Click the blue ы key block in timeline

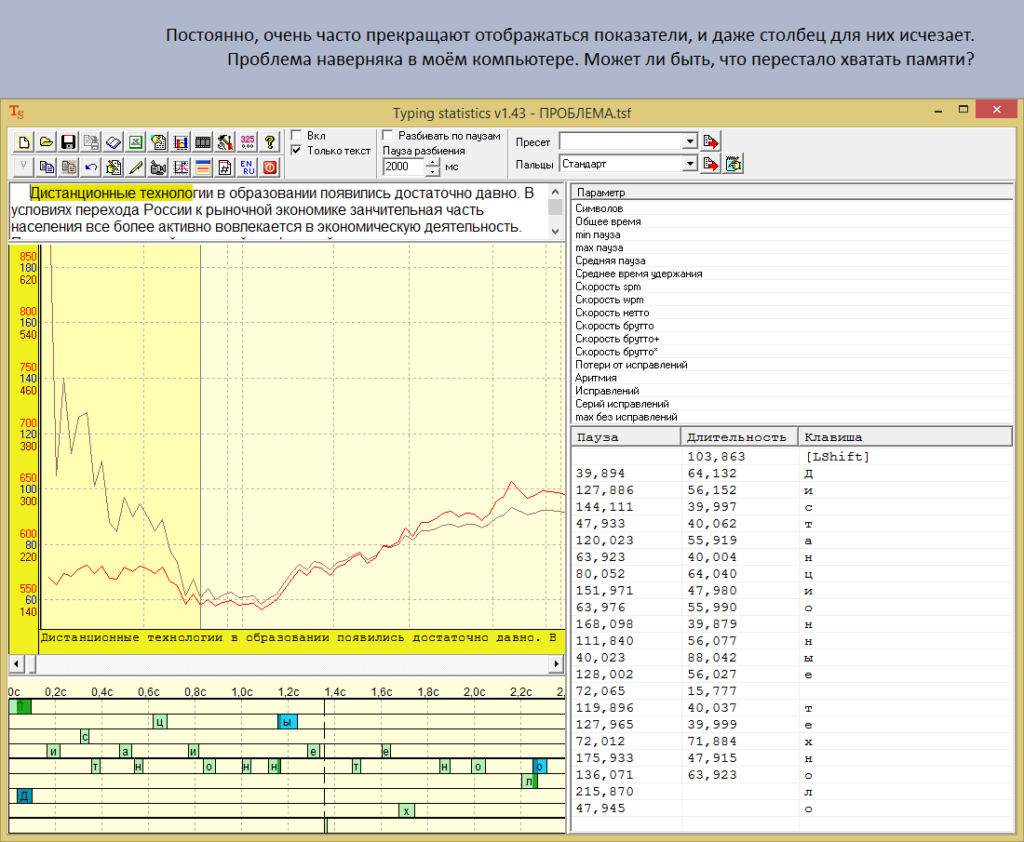287,722
